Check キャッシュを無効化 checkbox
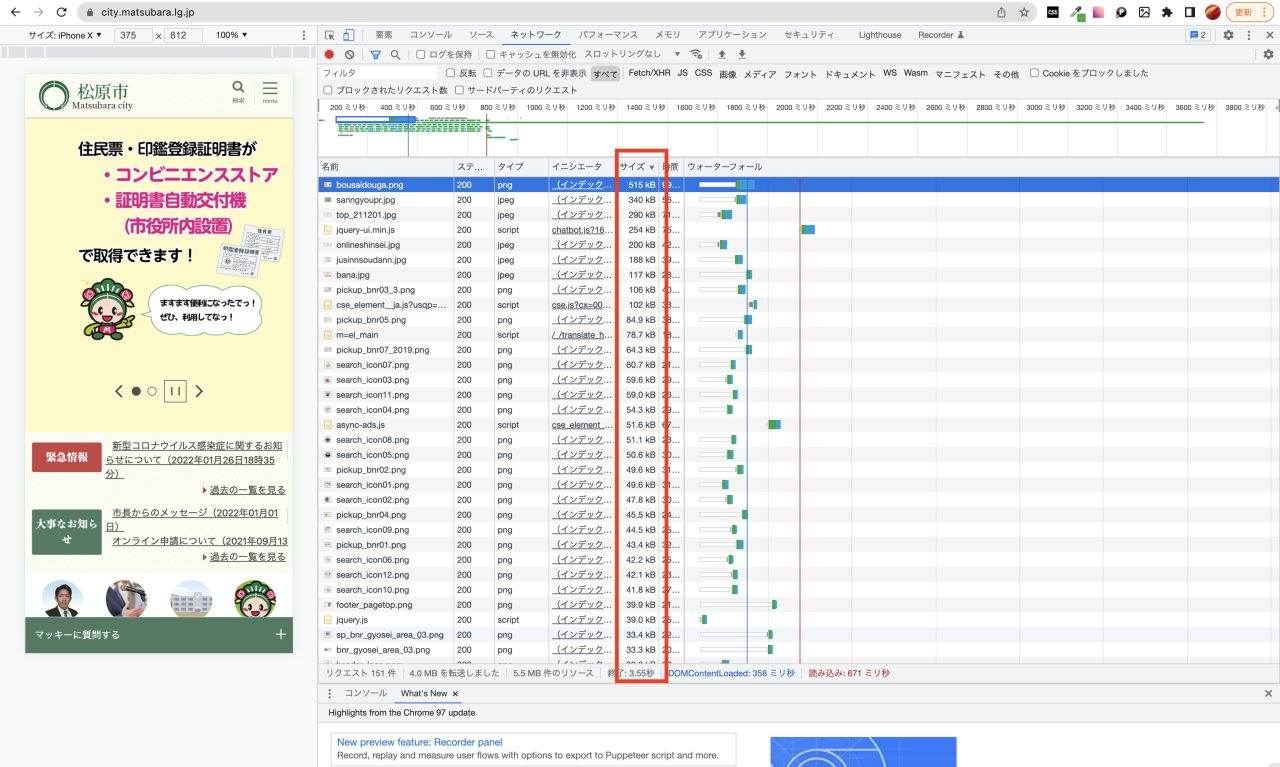1280x767 pixels. [490, 54]
